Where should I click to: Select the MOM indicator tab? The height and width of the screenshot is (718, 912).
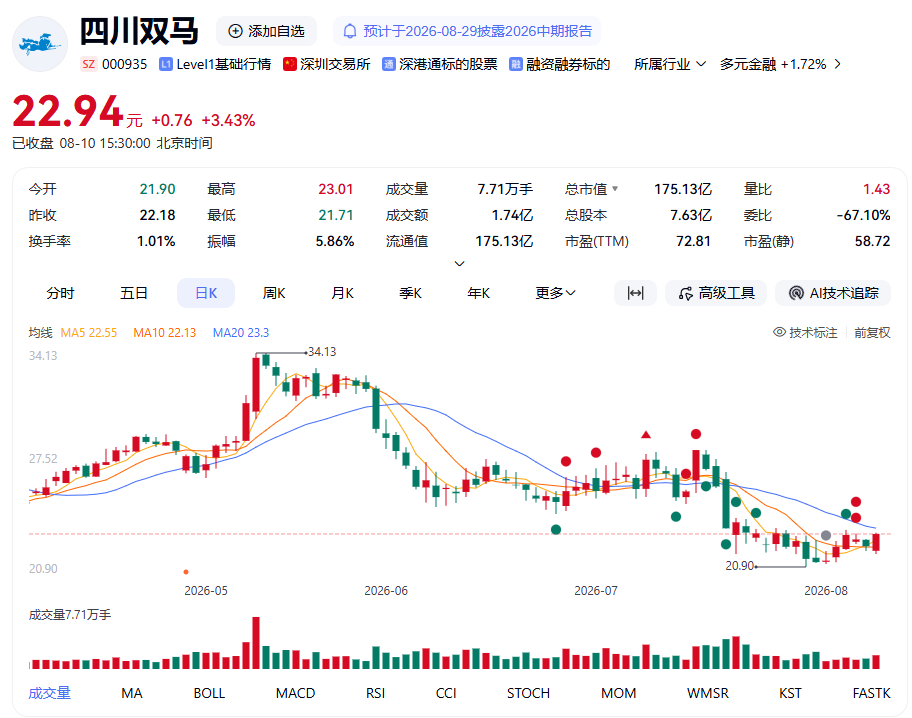pyautogui.click(x=618, y=693)
